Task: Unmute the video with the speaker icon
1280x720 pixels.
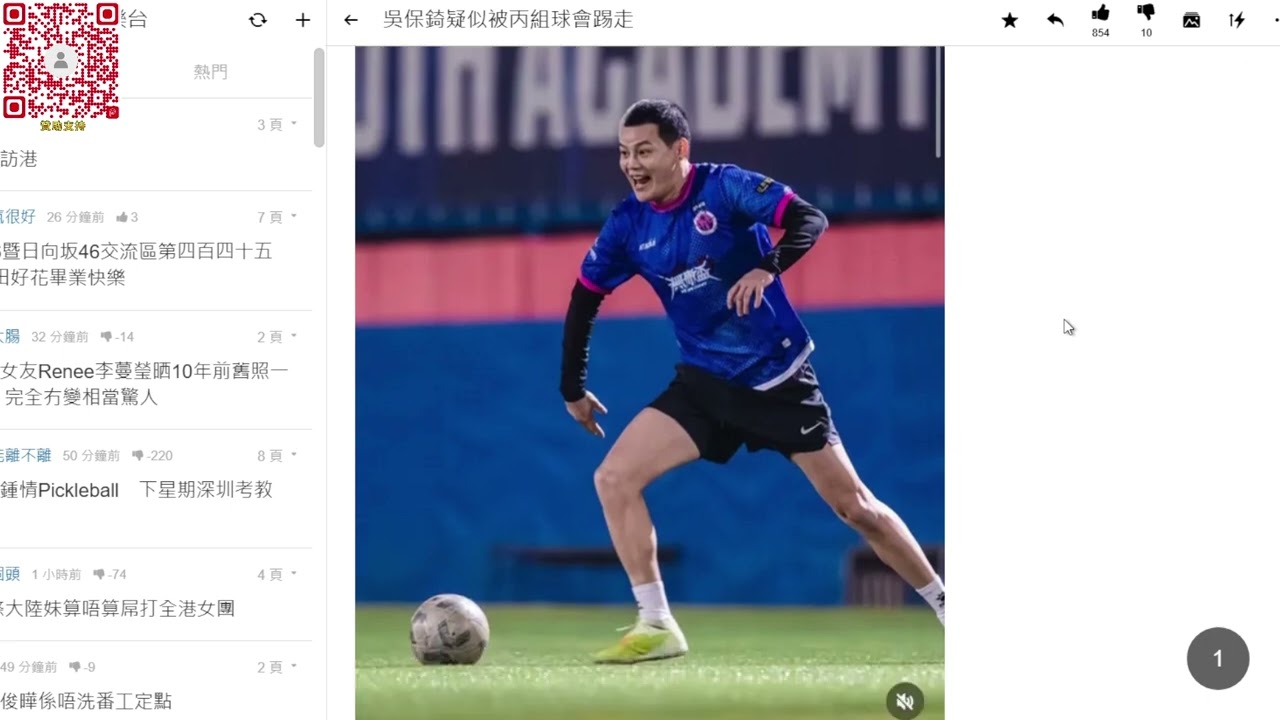Action: (905, 702)
